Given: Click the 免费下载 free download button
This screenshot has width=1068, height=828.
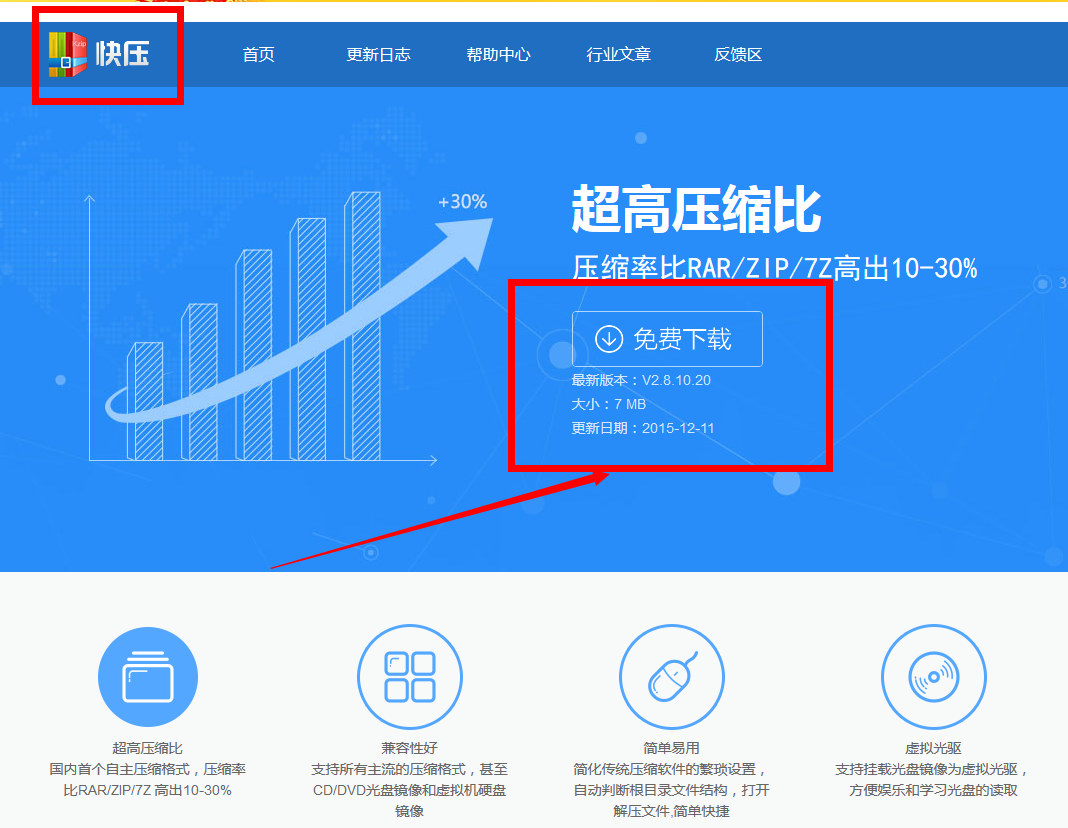Looking at the screenshot, I should coord(667,339).
